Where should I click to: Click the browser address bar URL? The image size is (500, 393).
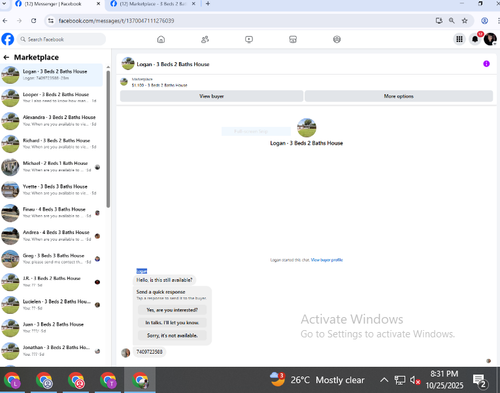[116, 21]
